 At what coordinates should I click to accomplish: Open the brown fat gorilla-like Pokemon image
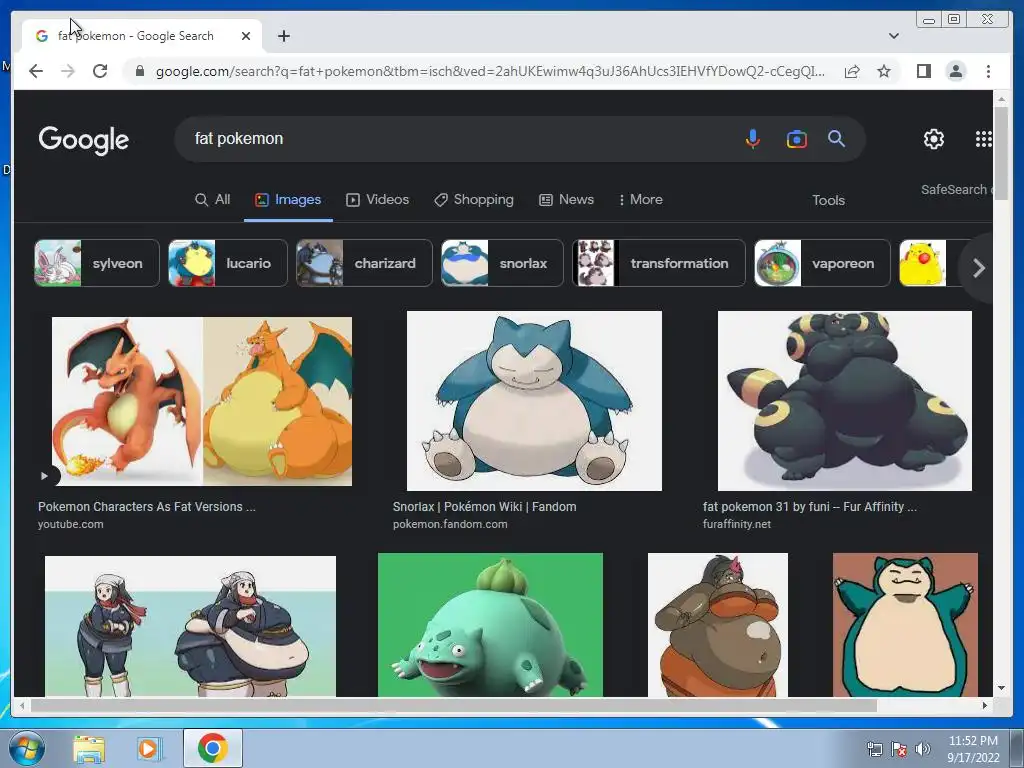(718, 625)
